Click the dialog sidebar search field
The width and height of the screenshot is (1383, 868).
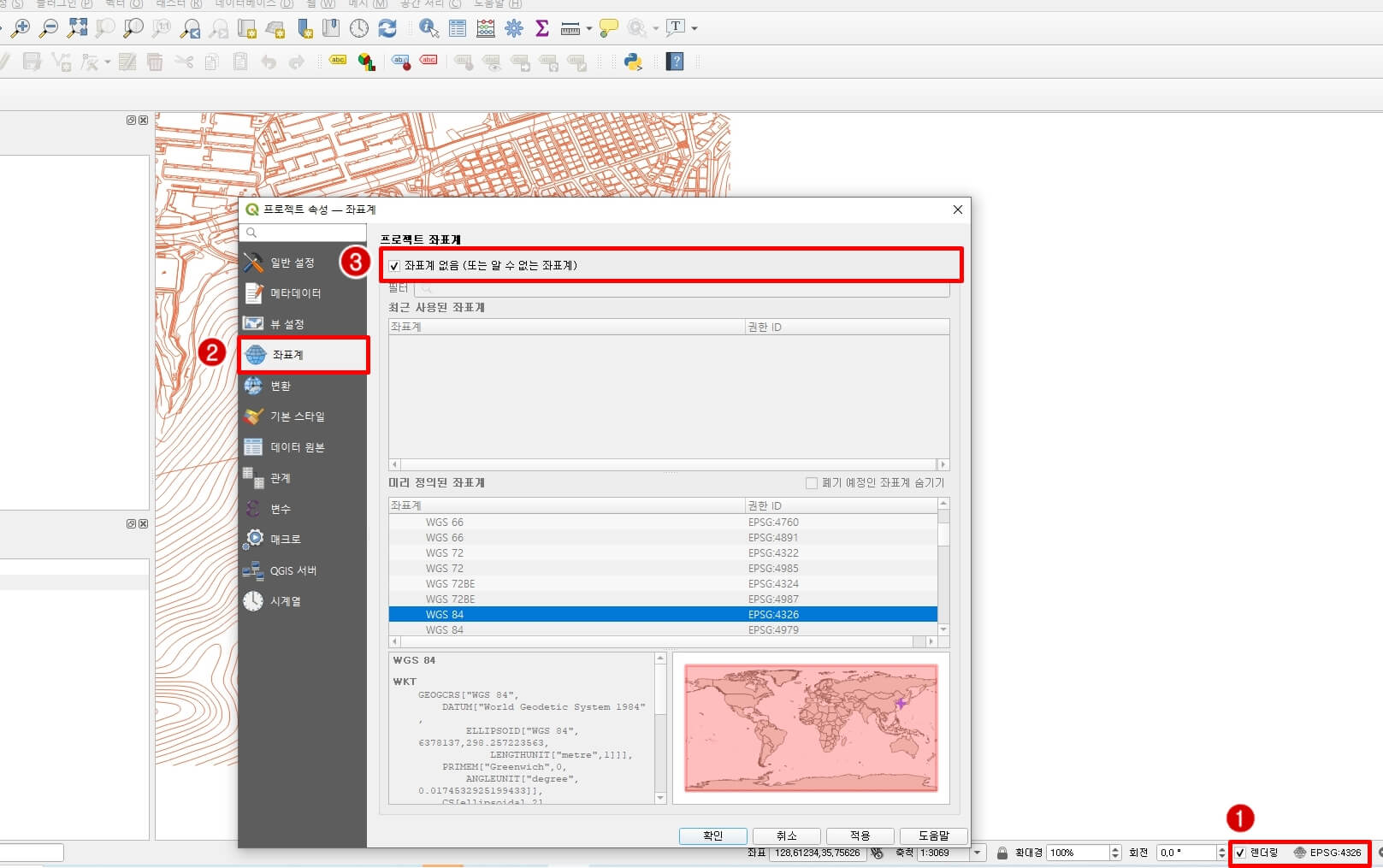click(304, 233)
